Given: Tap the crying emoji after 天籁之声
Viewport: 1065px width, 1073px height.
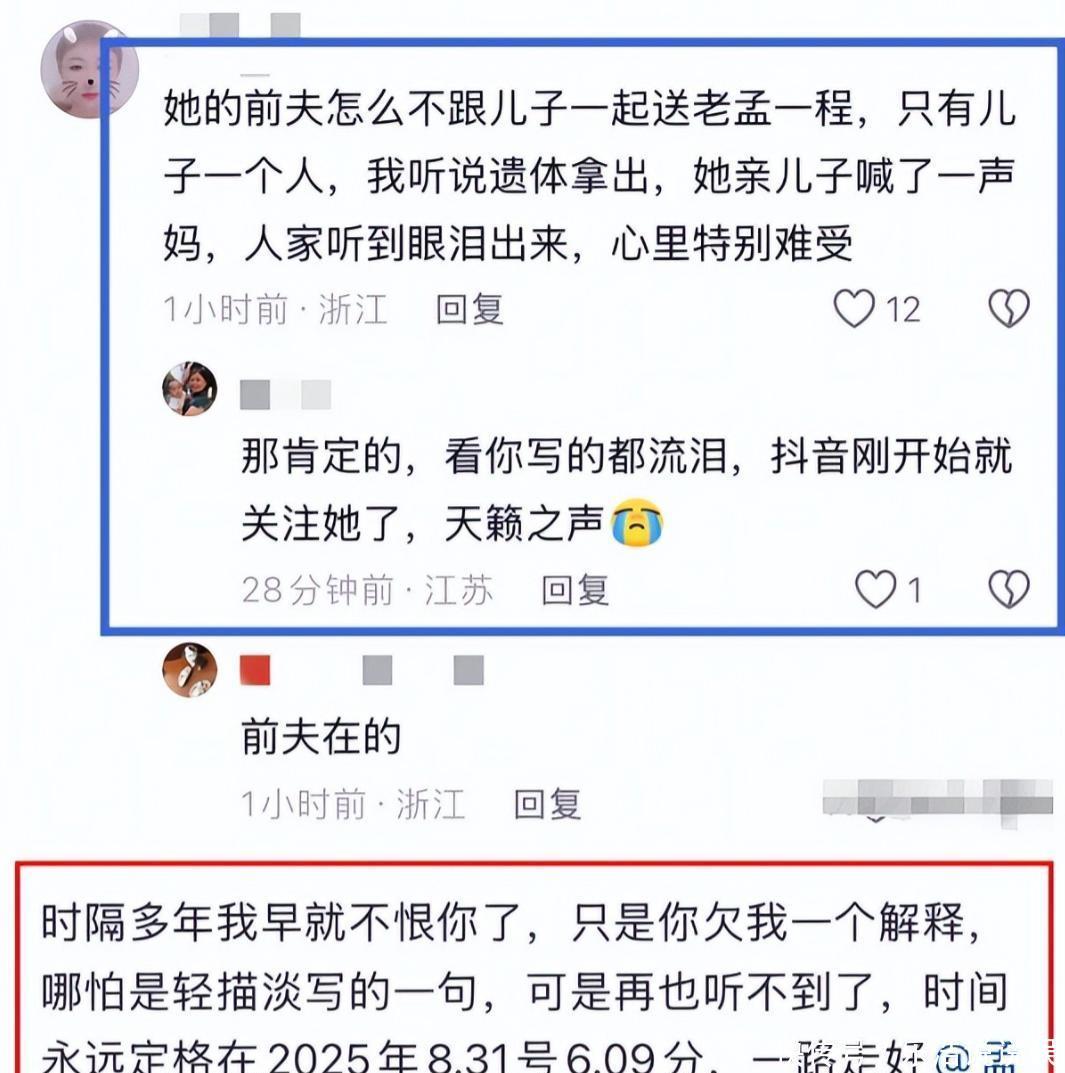Looking at the screenshot, I should pyautogui.click(x=637, y=523).
